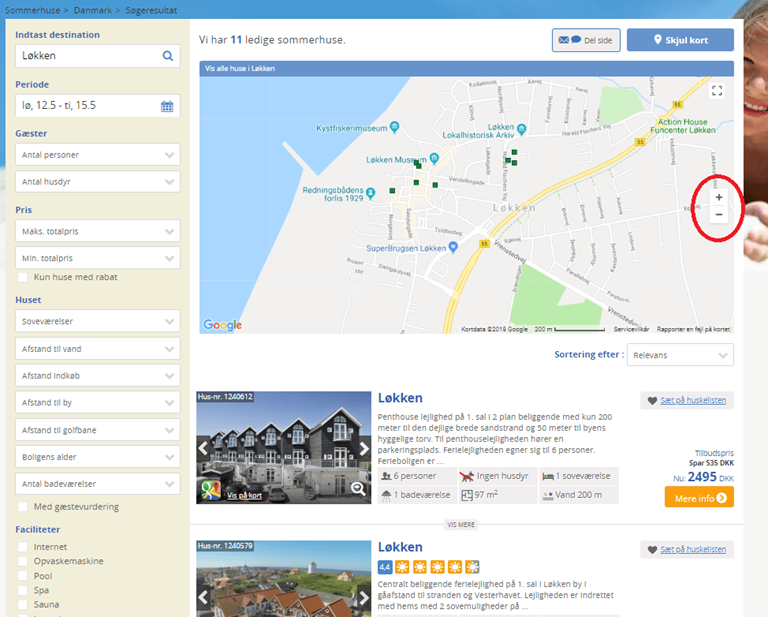Zoom out on the map

point(718,215)
